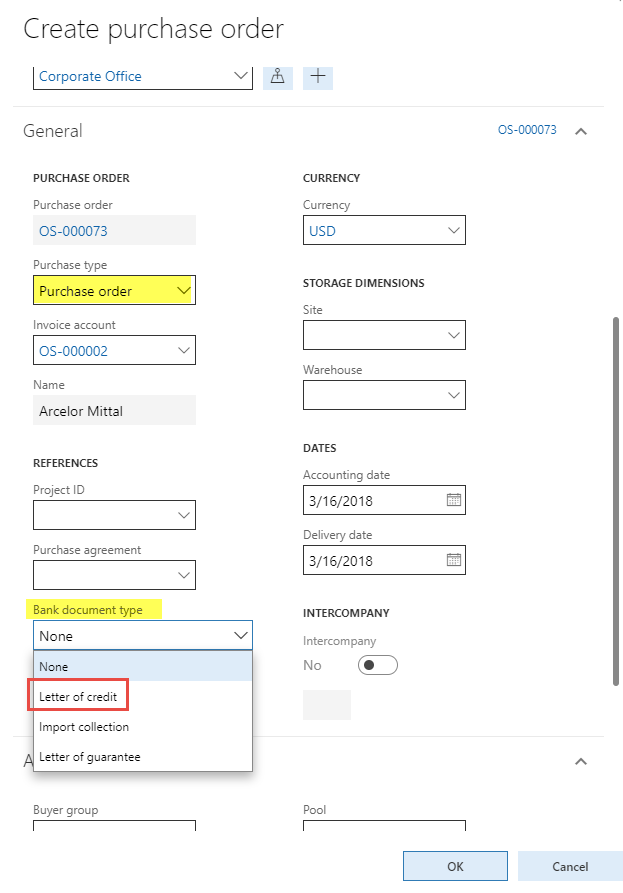
Task: Click into the Project ID field
Action: [x=104, y=515]
